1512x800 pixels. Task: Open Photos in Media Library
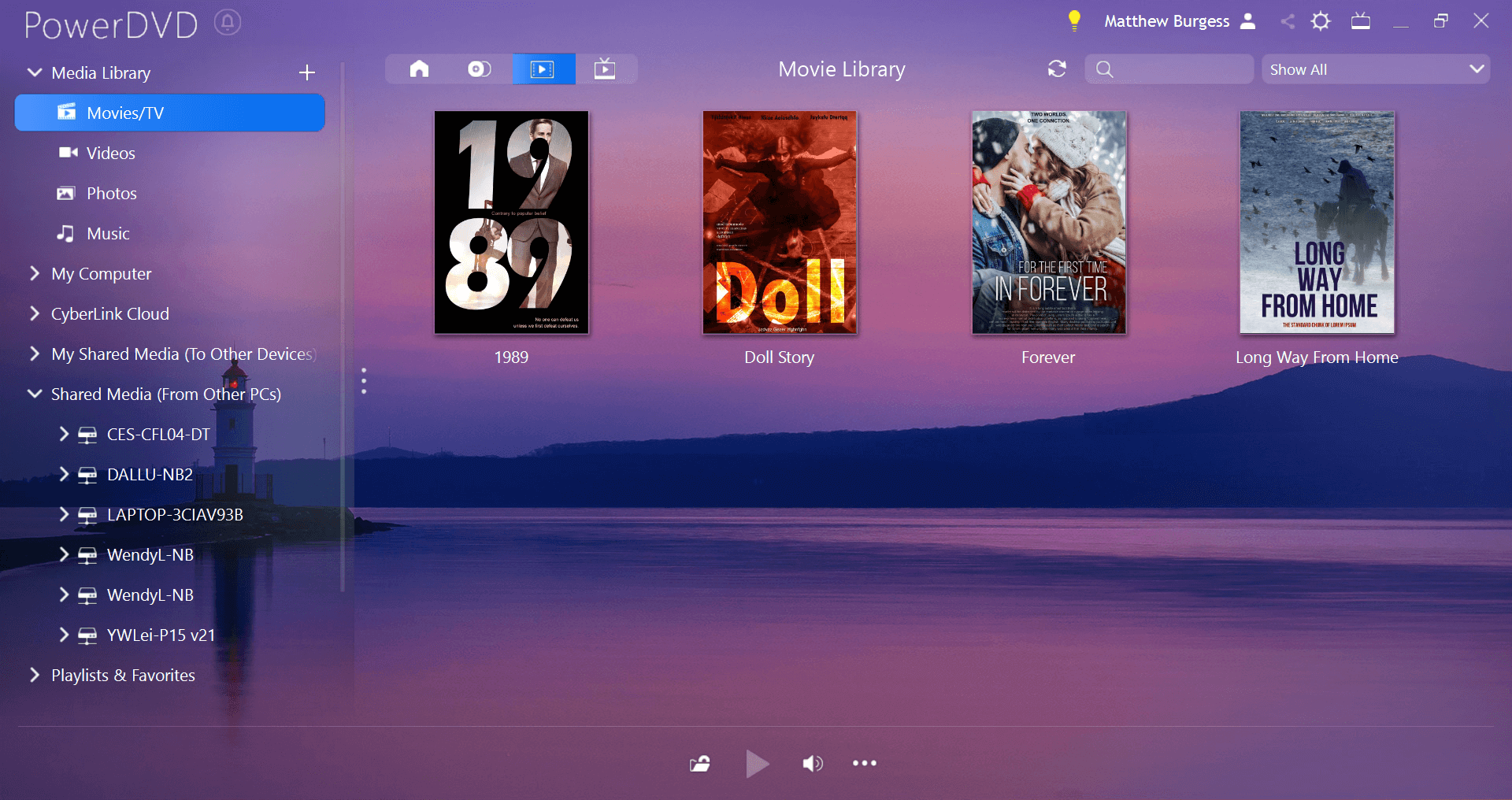pyautogui.click(x=111, y=193)
